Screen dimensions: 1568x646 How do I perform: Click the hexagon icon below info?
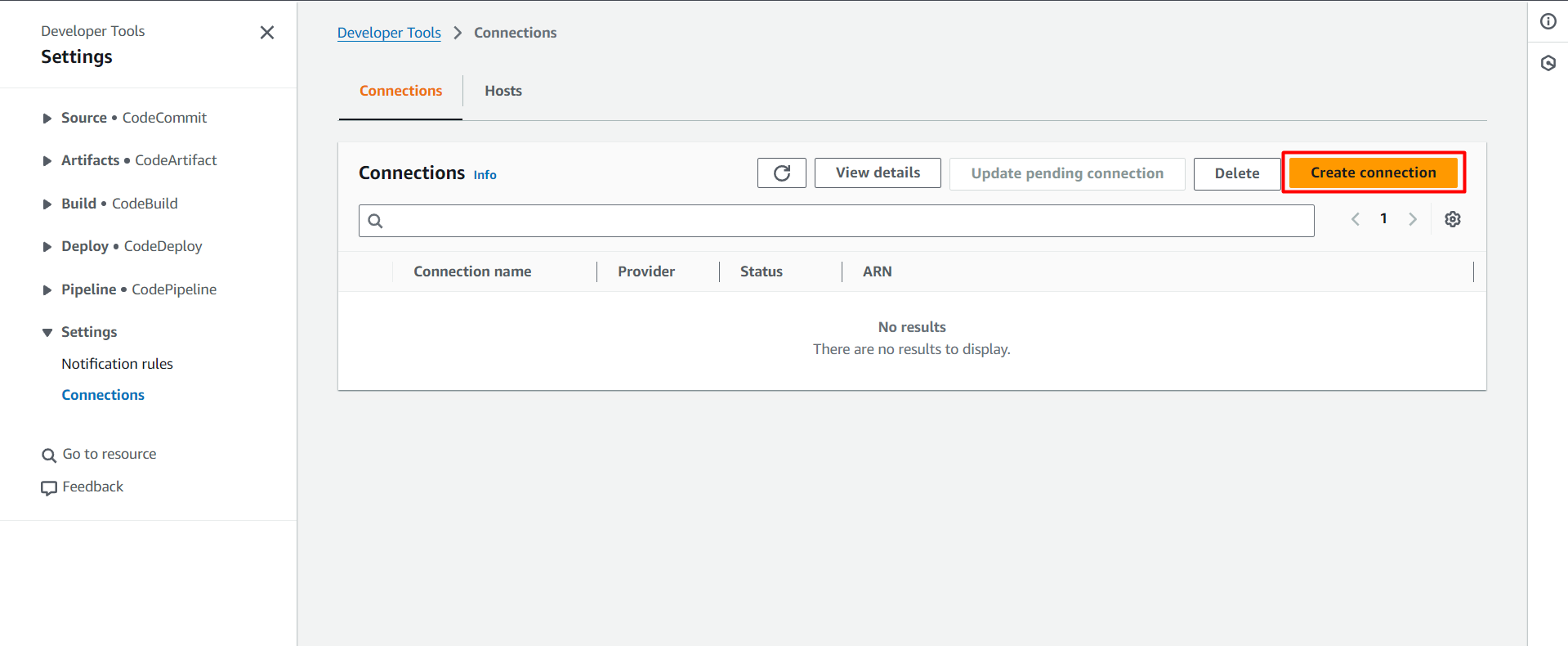coord(1548,63)
